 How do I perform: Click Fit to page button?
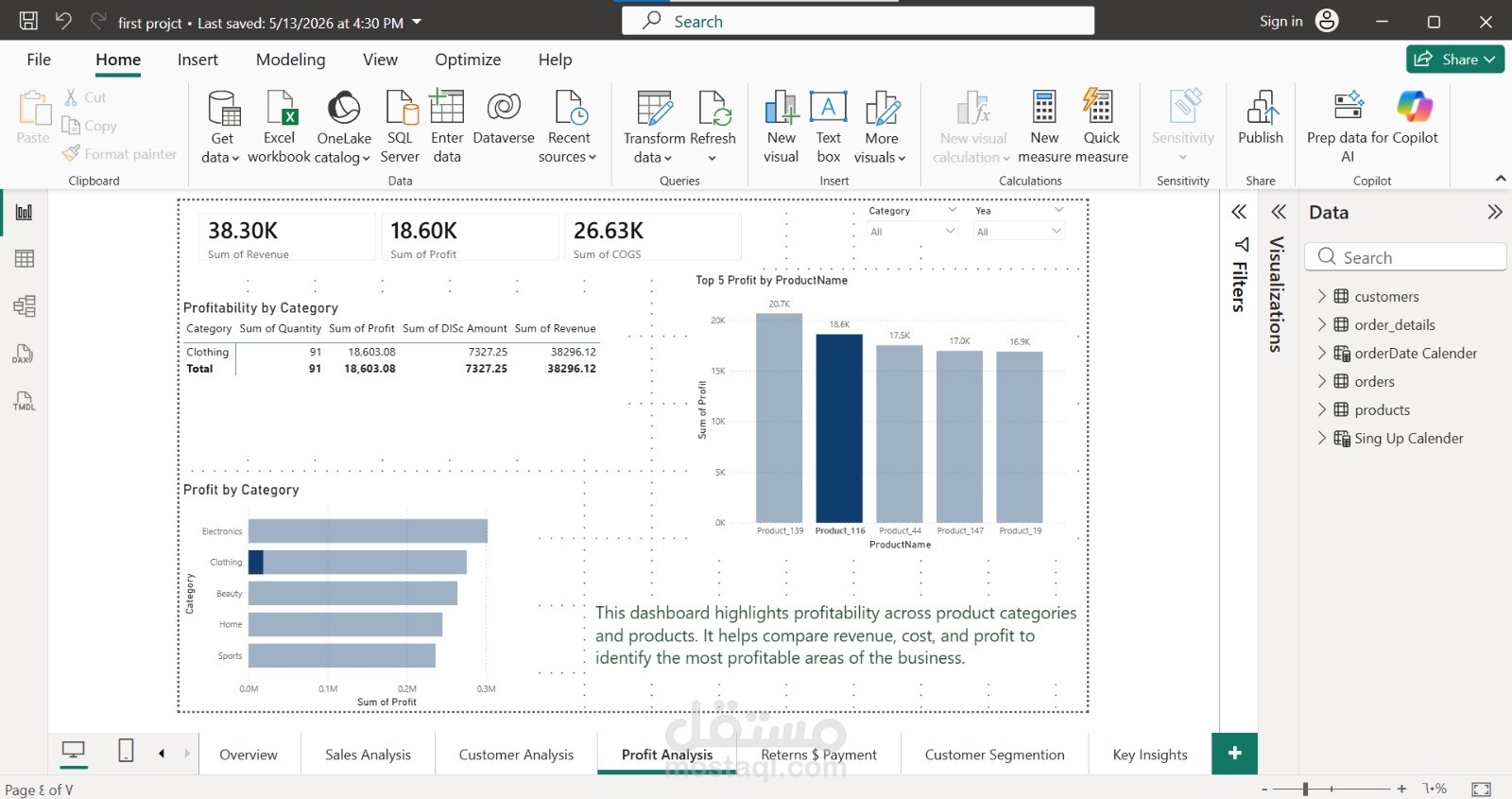1482,789
